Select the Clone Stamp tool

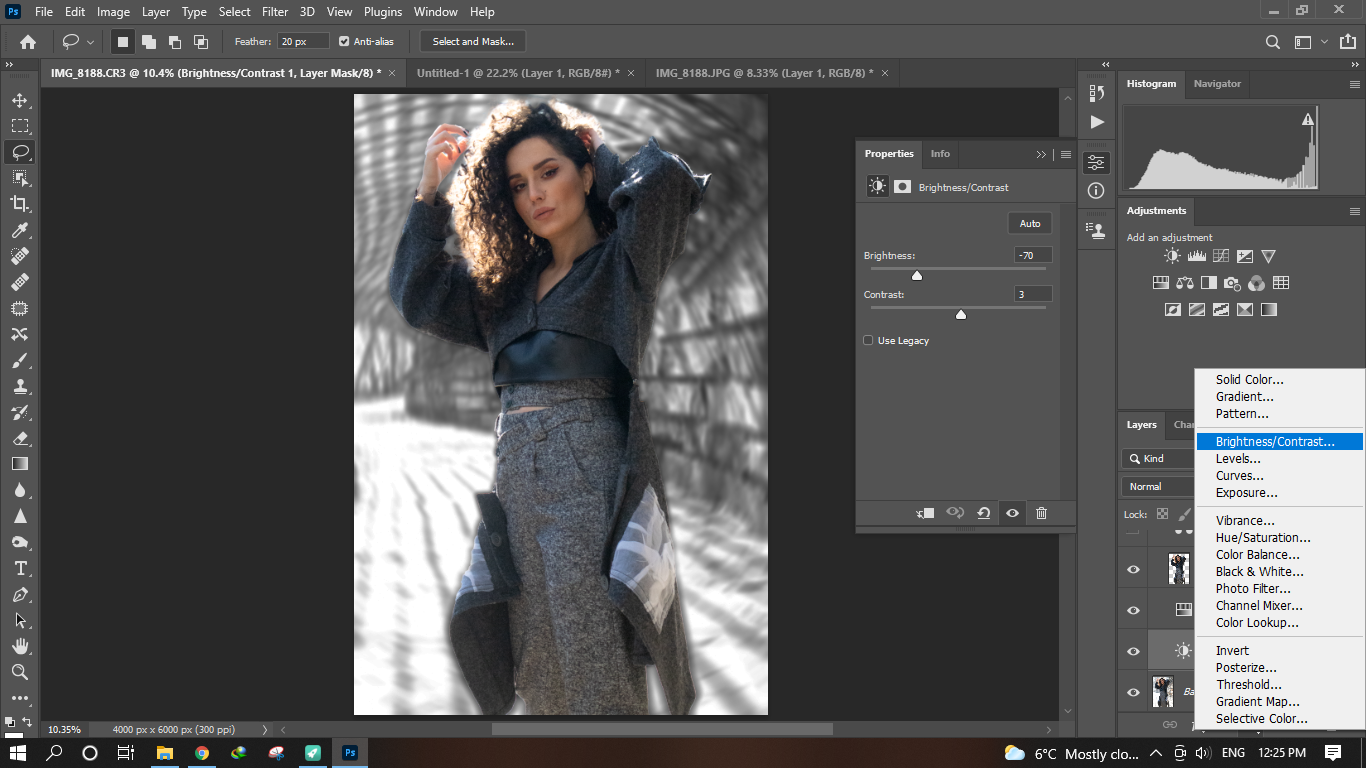(x=20, y=386)
